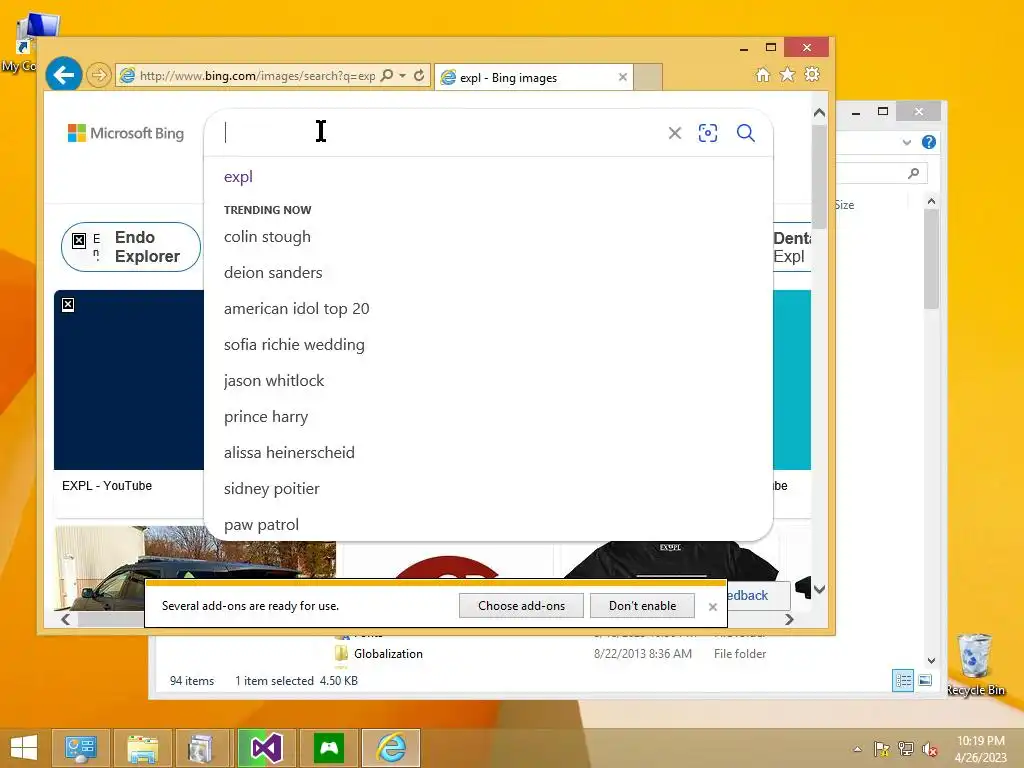
Task: Choose the 'expl' search suggestion
Action: click(238, 177)
